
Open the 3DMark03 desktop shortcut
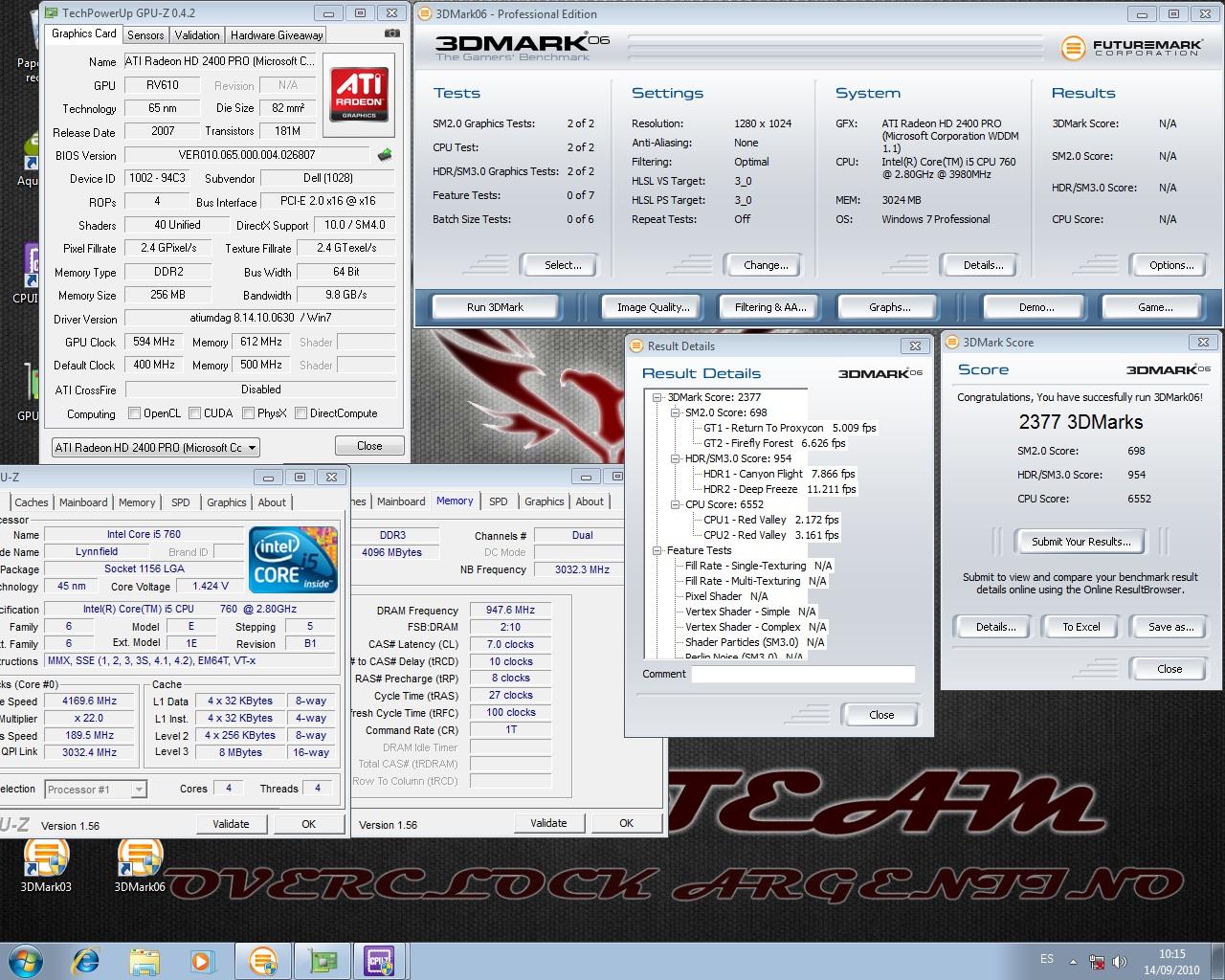point(47,865)
